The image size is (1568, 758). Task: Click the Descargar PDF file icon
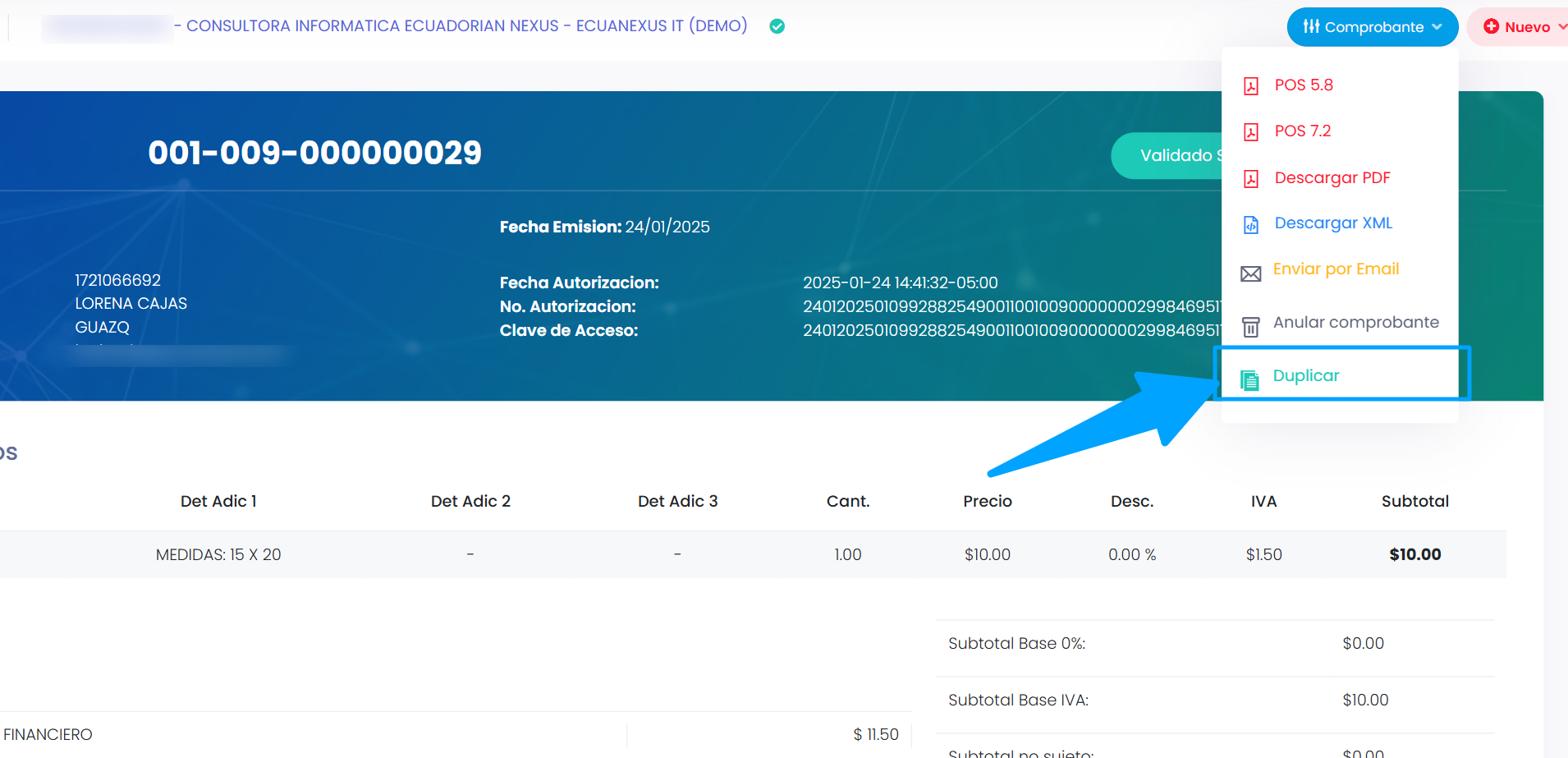[x=1250, y=179]
